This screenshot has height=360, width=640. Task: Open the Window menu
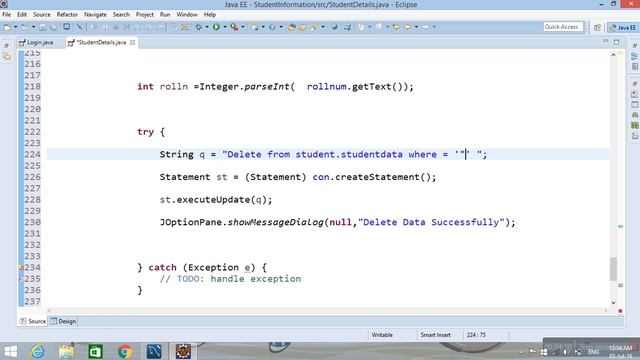[187, 14]
